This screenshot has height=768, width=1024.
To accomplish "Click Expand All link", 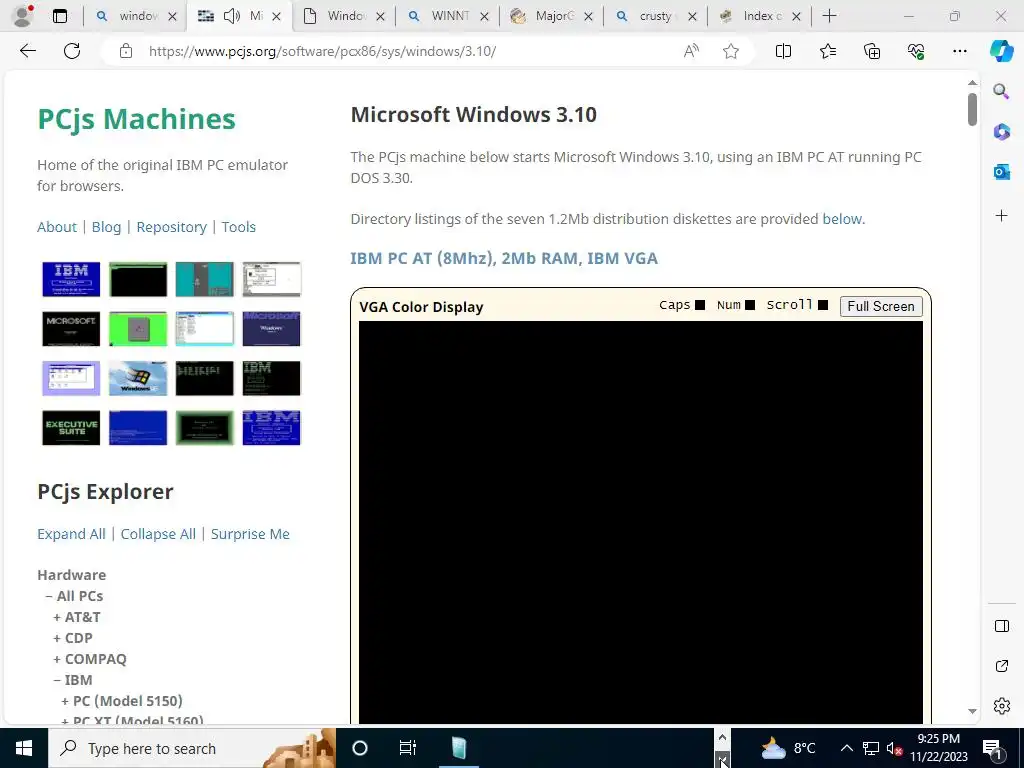I will [x=71, y=534].
